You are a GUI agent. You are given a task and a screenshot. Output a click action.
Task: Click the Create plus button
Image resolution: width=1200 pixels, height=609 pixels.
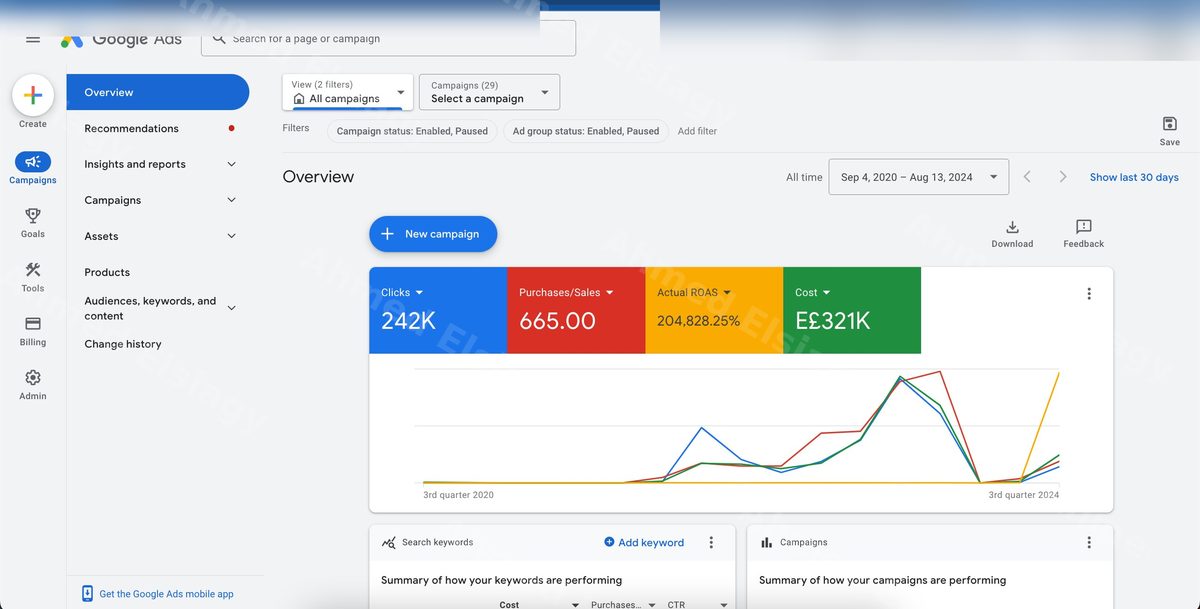[33, 95]
